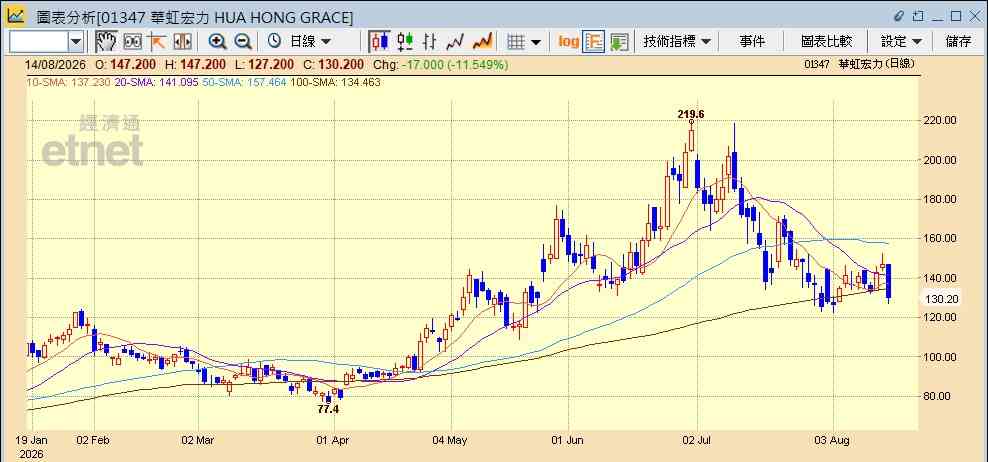
Task: Click the 160.00 price axis label
Action: pyautogui.click(x=941, y=238)
